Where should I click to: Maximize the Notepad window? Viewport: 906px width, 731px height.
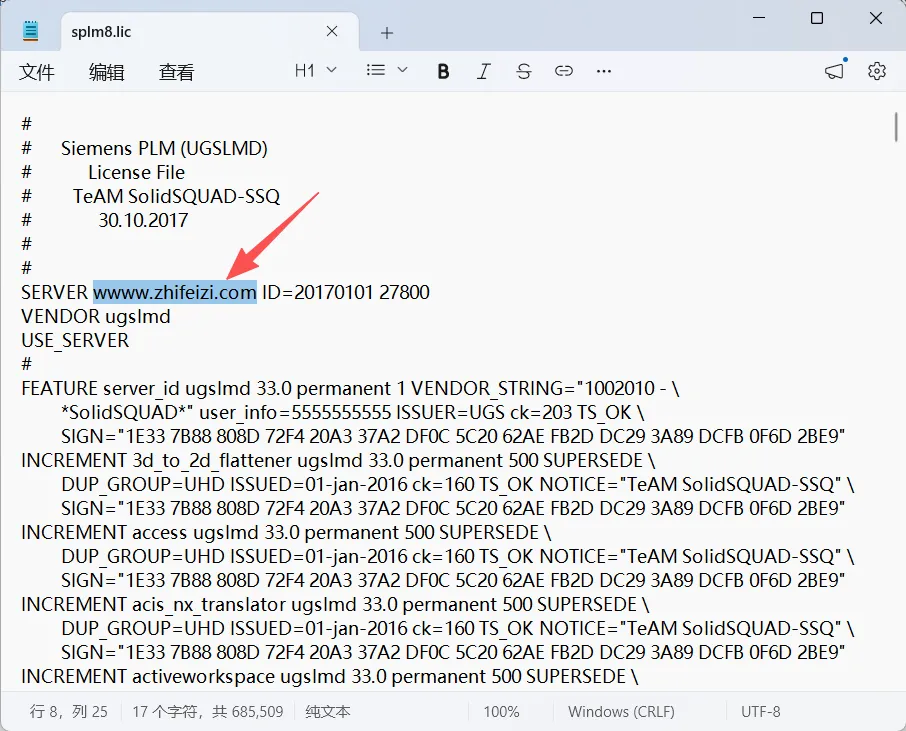pos(817,18)
